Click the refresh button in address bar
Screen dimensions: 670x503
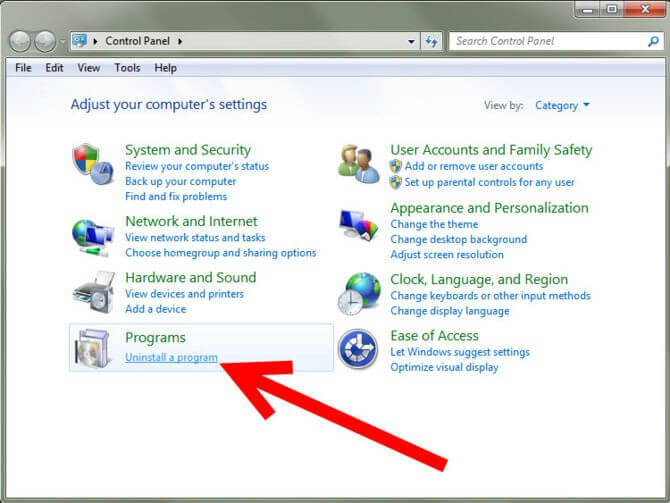pos(431,41)
